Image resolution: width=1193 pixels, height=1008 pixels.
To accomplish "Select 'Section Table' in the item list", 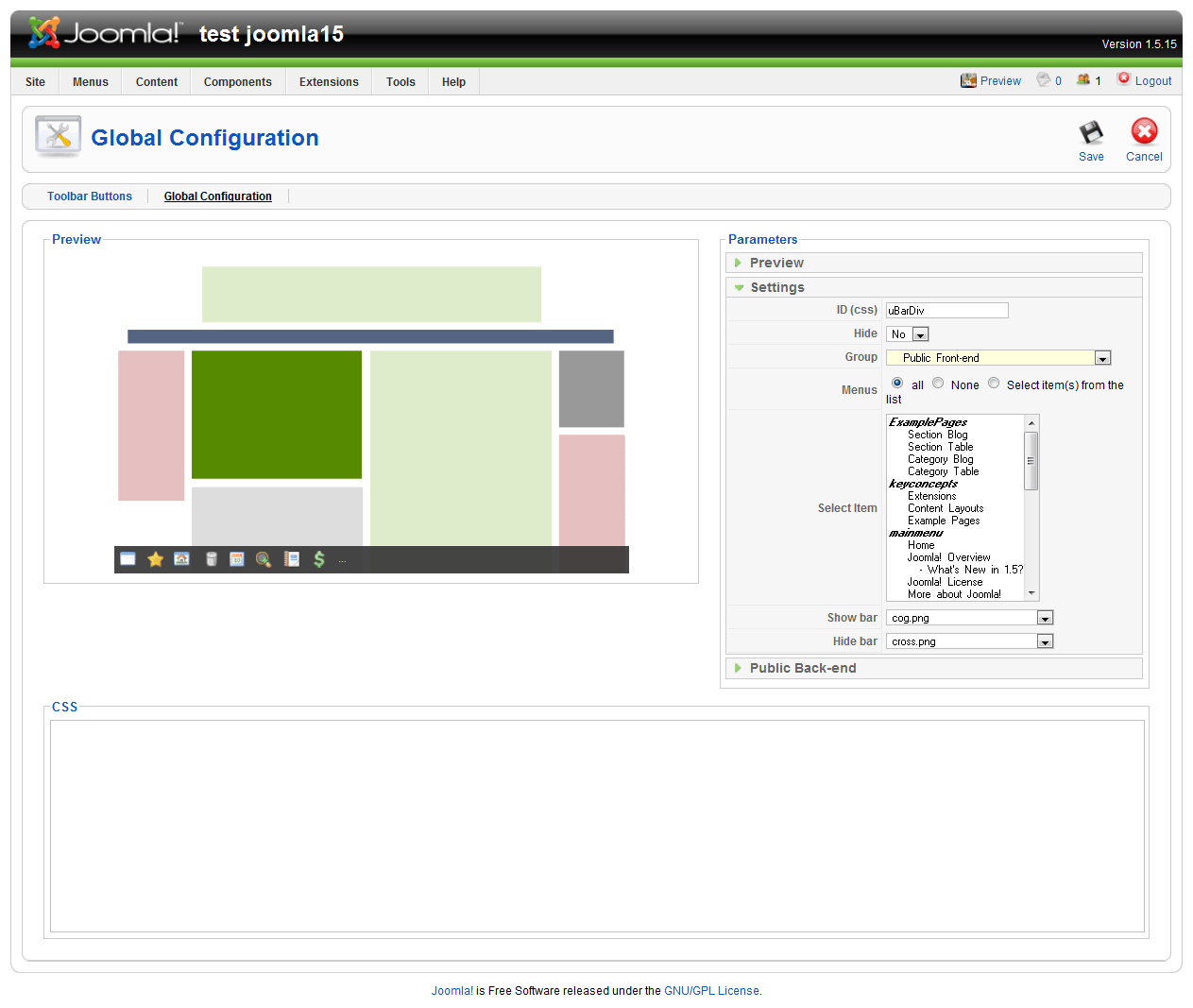I will [941, 447].
